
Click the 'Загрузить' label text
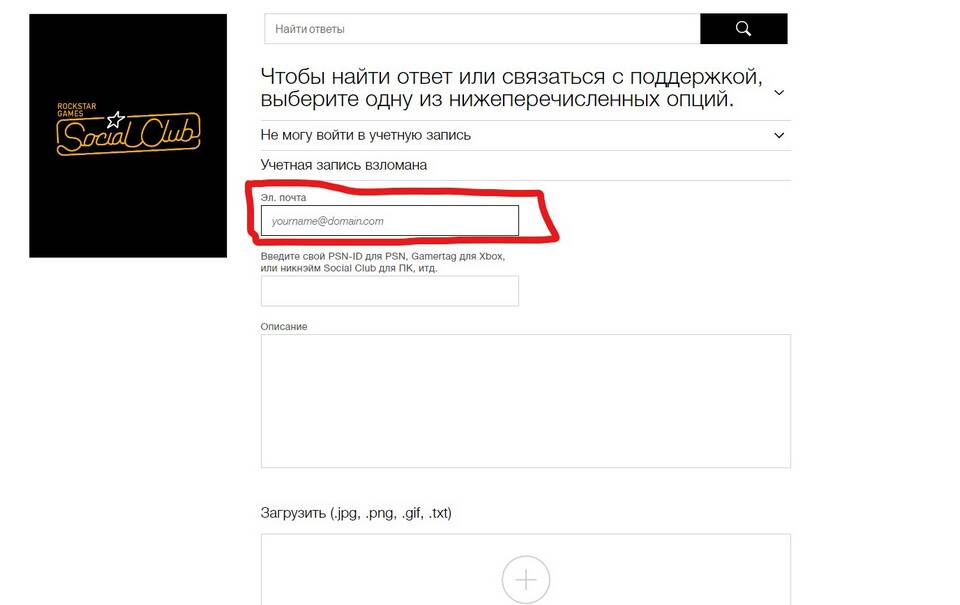coord(356,513)
